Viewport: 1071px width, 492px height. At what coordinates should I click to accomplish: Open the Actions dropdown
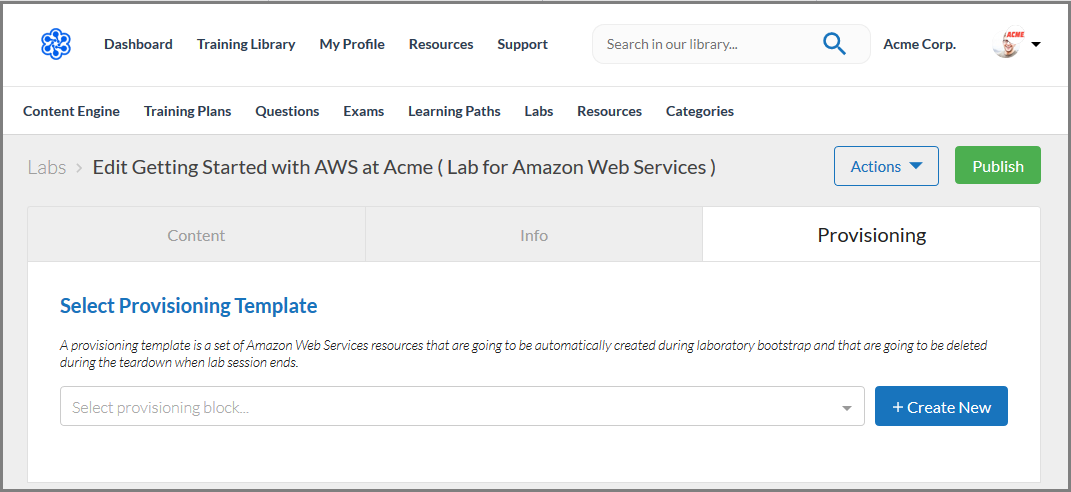point(886,166)
